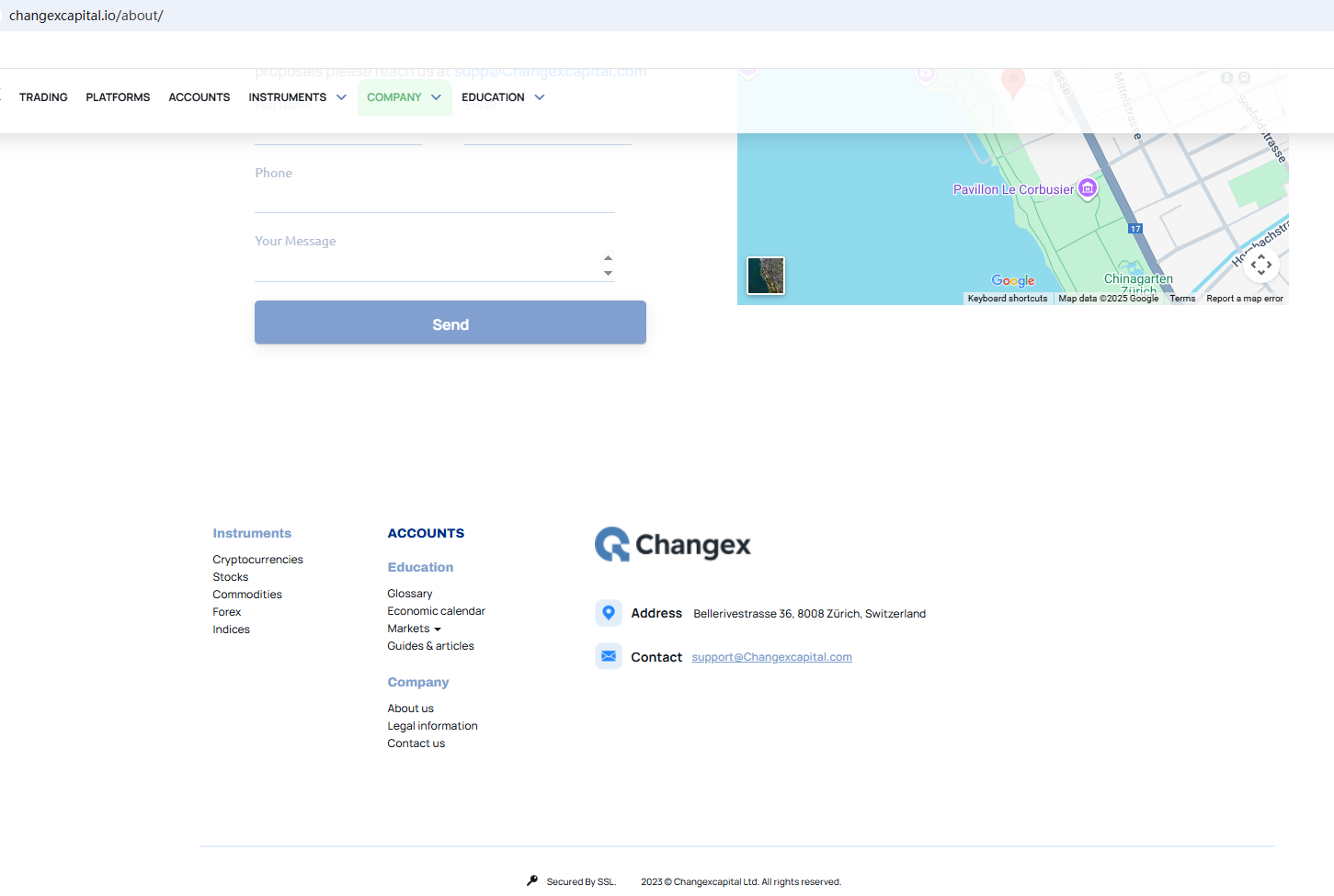
Task: Click support@Changexcapital.com email link
Action: [771, 657]
